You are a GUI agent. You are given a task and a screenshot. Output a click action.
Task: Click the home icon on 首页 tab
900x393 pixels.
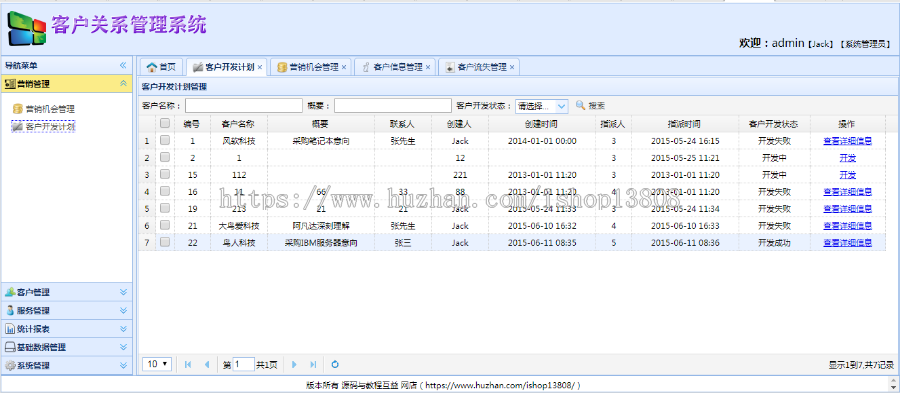click(x=152, y=67)
